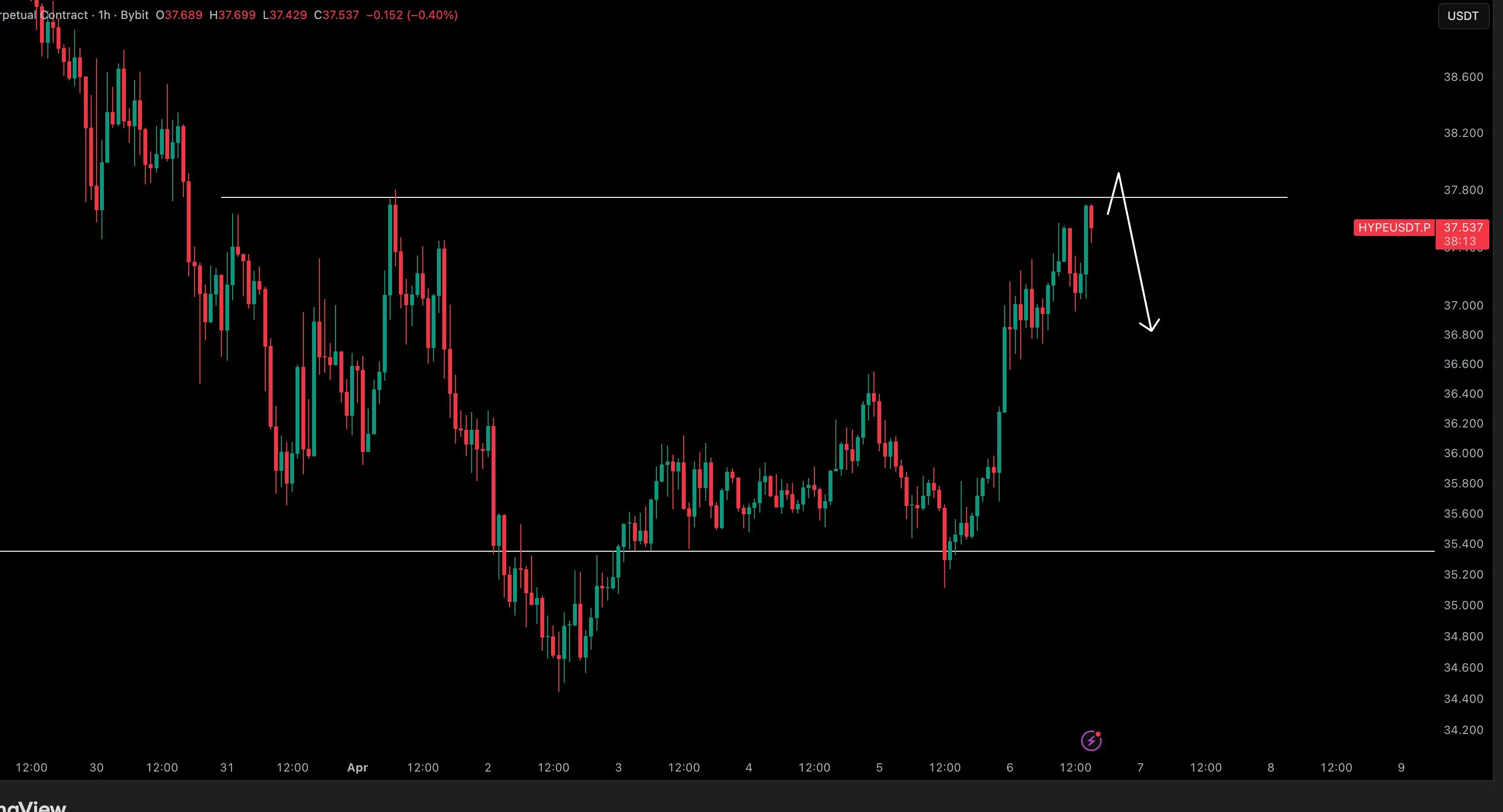Click the Bybit exchange name in legend
This screenshot has height=812, width=1503.
pyautogui.click(x=134, y=15)
